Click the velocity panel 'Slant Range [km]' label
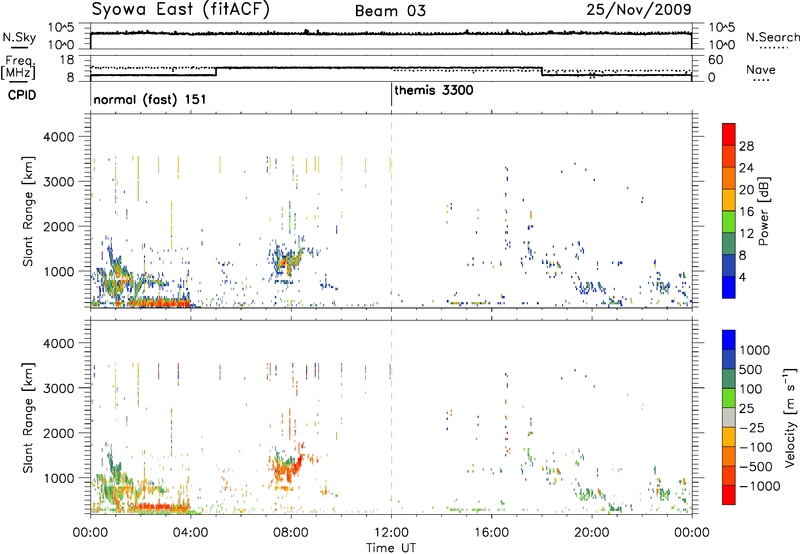The height and width of the screenshot is (554, 800). 28,417
